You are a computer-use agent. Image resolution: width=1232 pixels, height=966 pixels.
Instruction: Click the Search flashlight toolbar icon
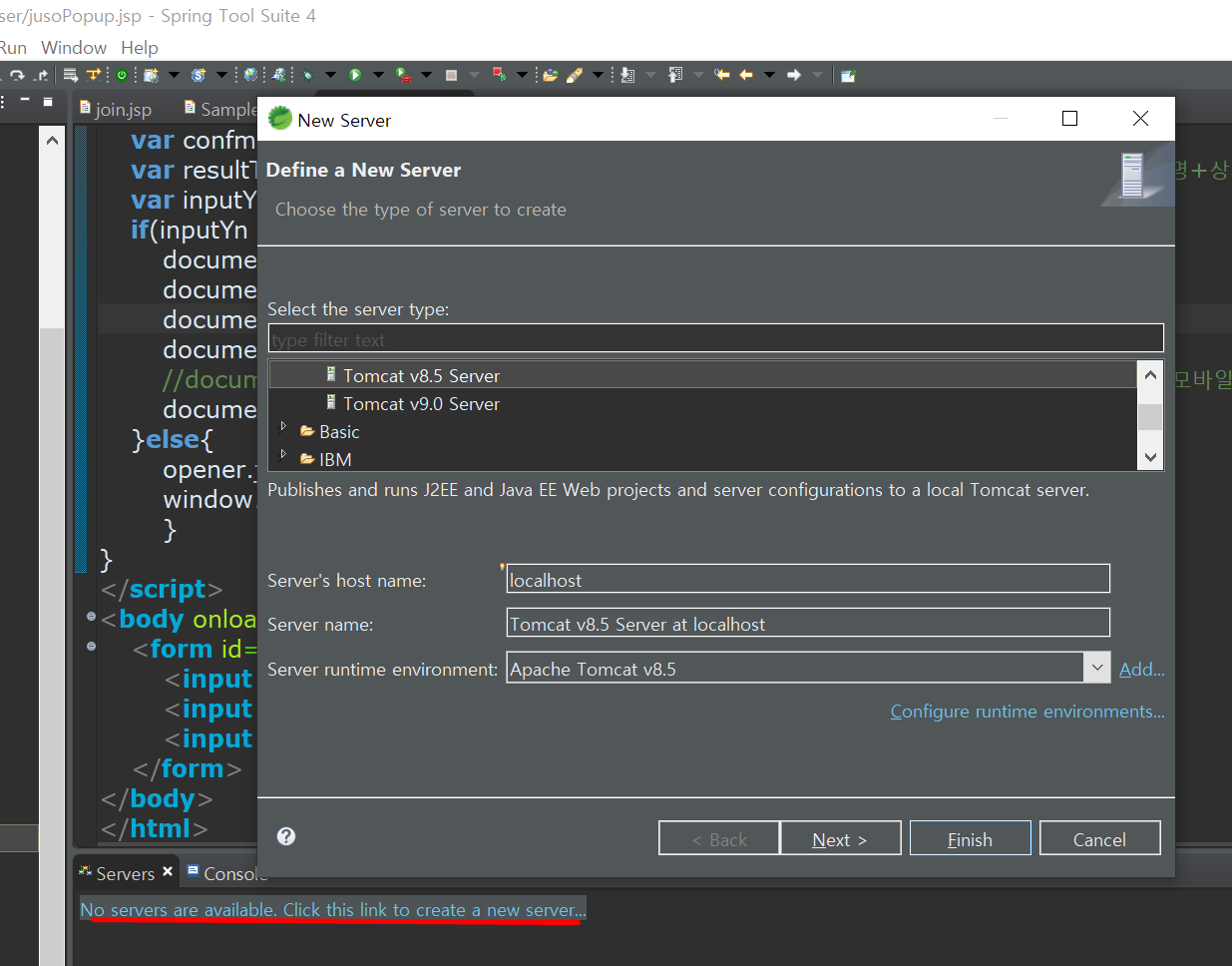(x=575, y=75)
